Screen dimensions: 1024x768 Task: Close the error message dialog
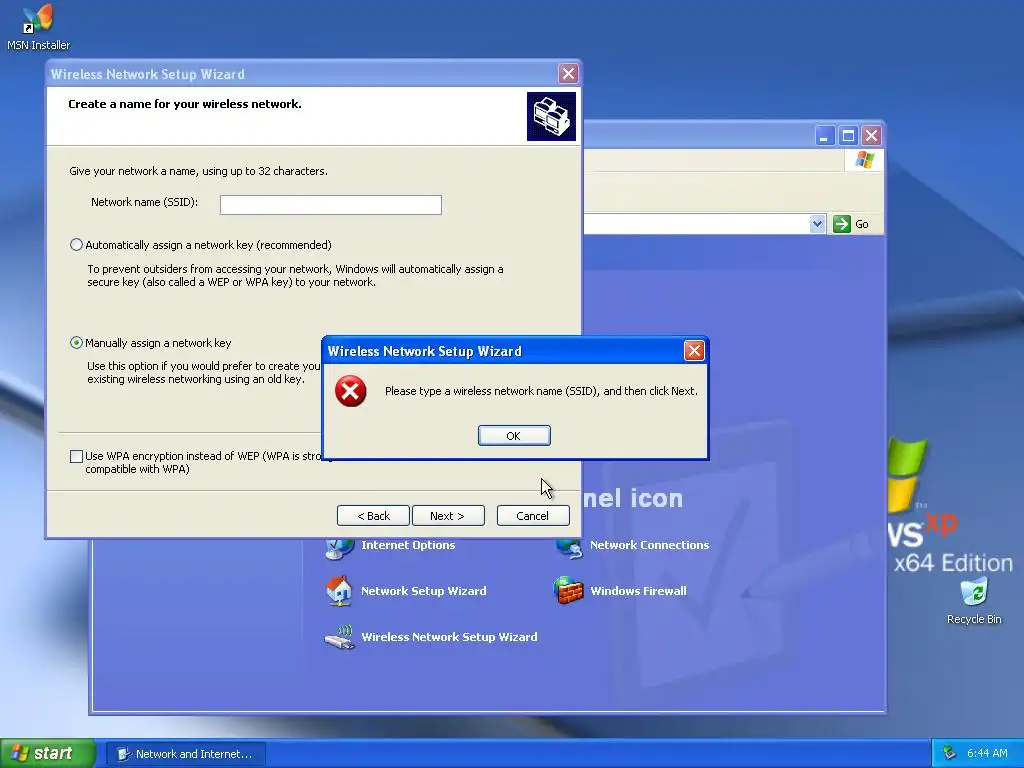point(694,351)
